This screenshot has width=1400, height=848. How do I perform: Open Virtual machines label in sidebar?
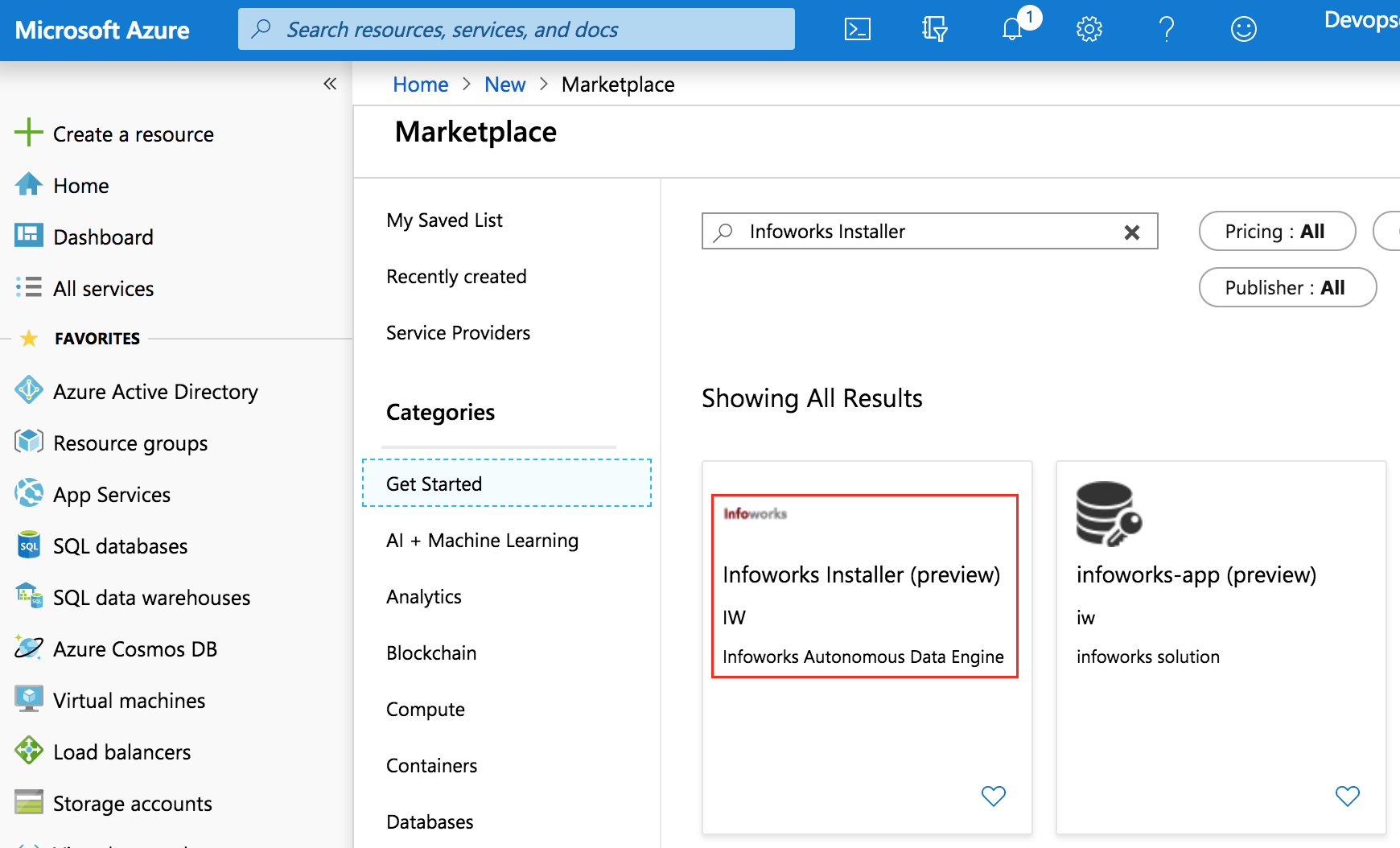click(x=129, y=701)
